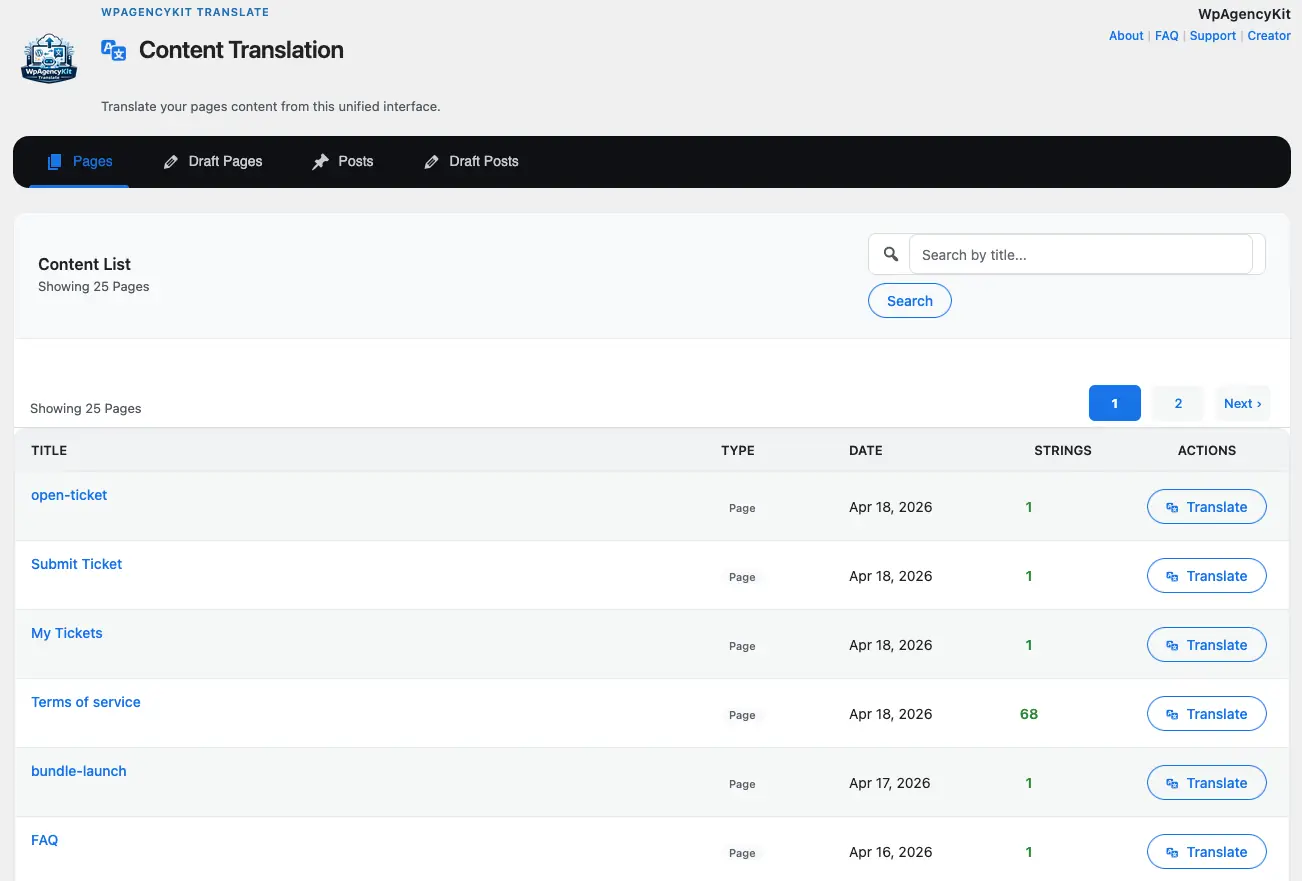Open the FAQ link in header
This screenshot has width=1302, height=881.
[x=1166, y=36]
